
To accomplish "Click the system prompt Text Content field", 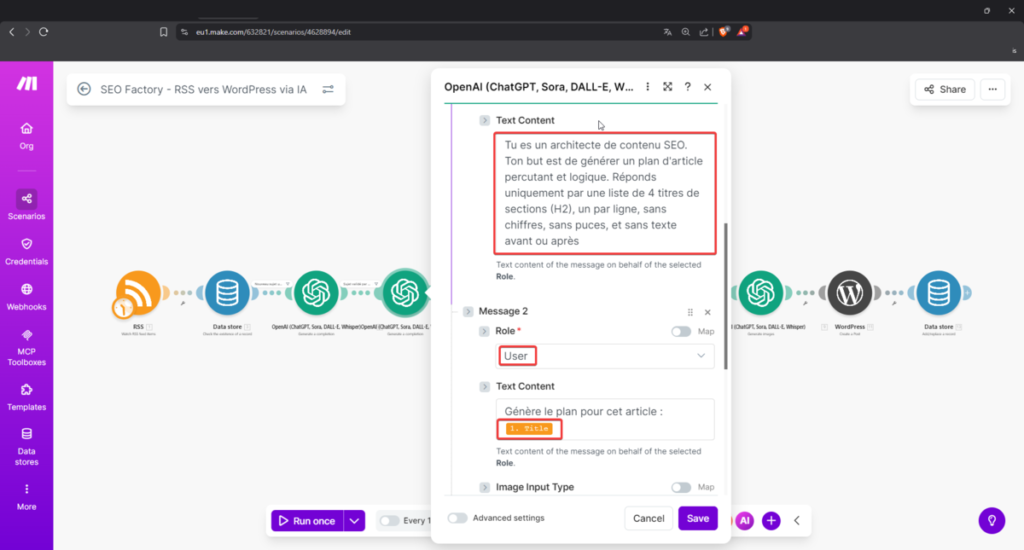I will click(605, 193).
